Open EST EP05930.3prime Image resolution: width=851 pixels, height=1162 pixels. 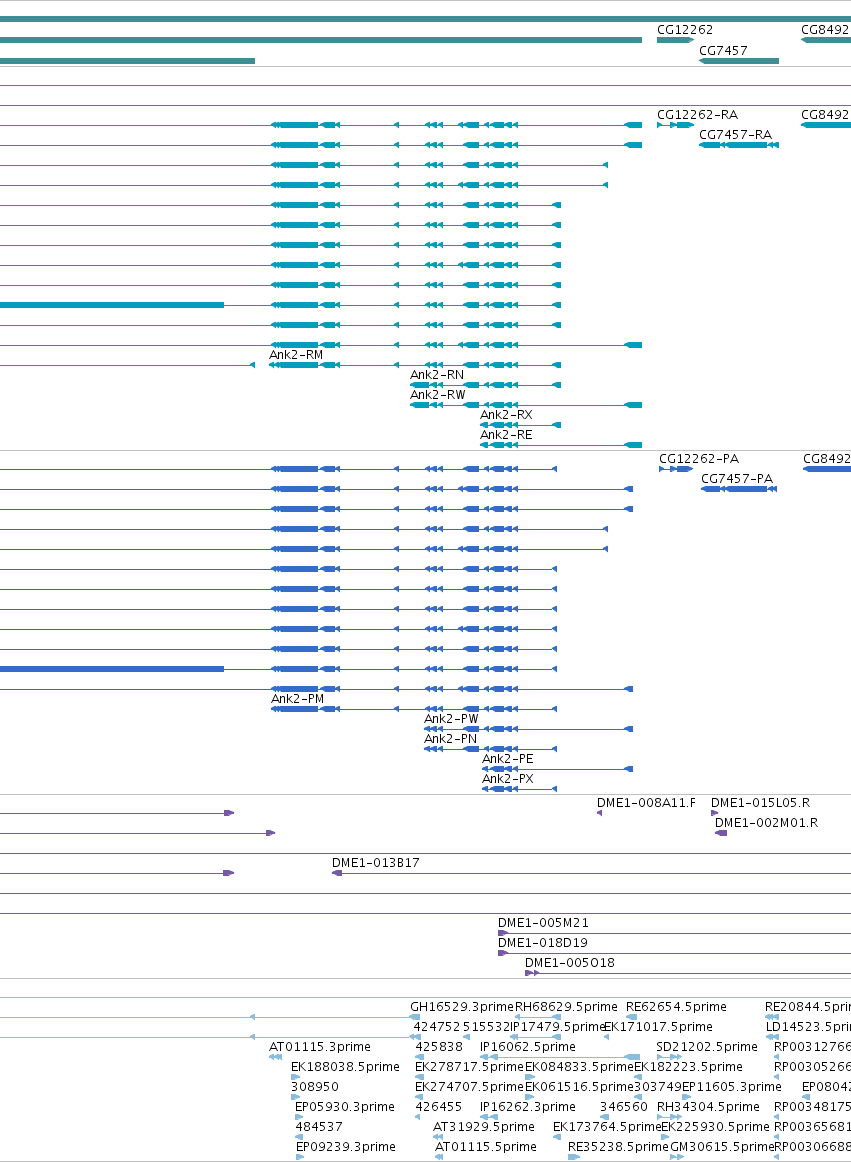click(345, 1106)
